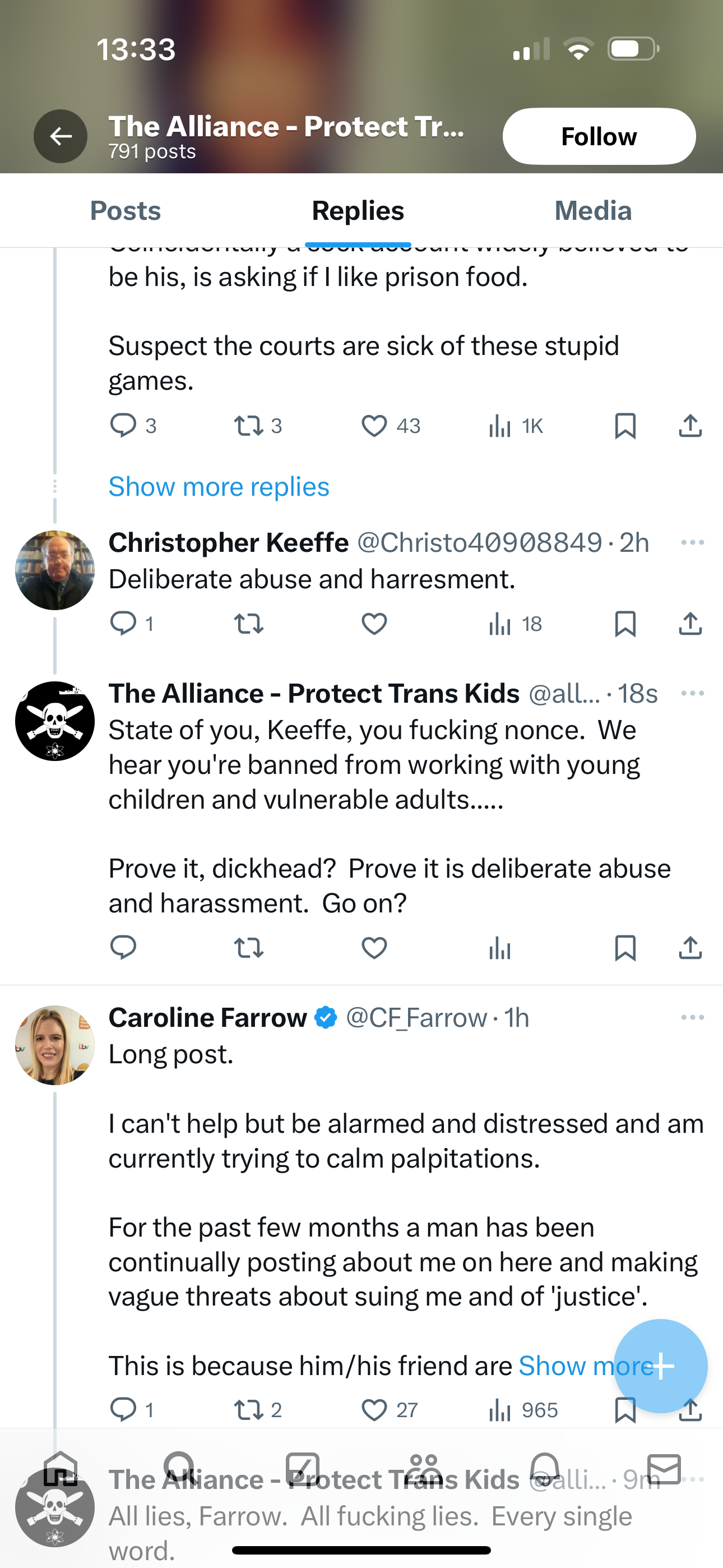
Task: Tap the floating compose post button
Action: pyautogui.click(x=660, y=1366)
